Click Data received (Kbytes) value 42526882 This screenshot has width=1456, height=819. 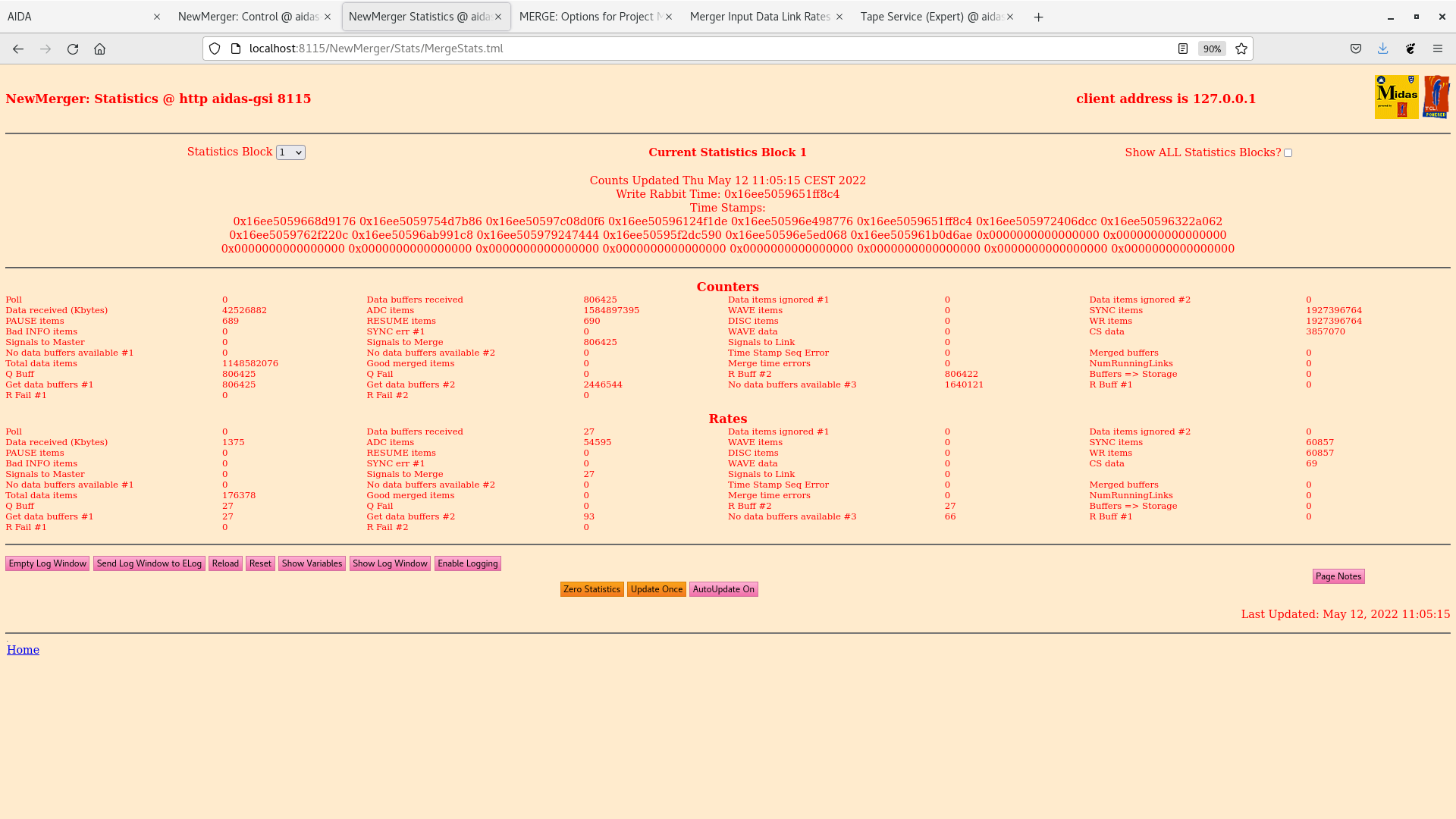point(244,310)
